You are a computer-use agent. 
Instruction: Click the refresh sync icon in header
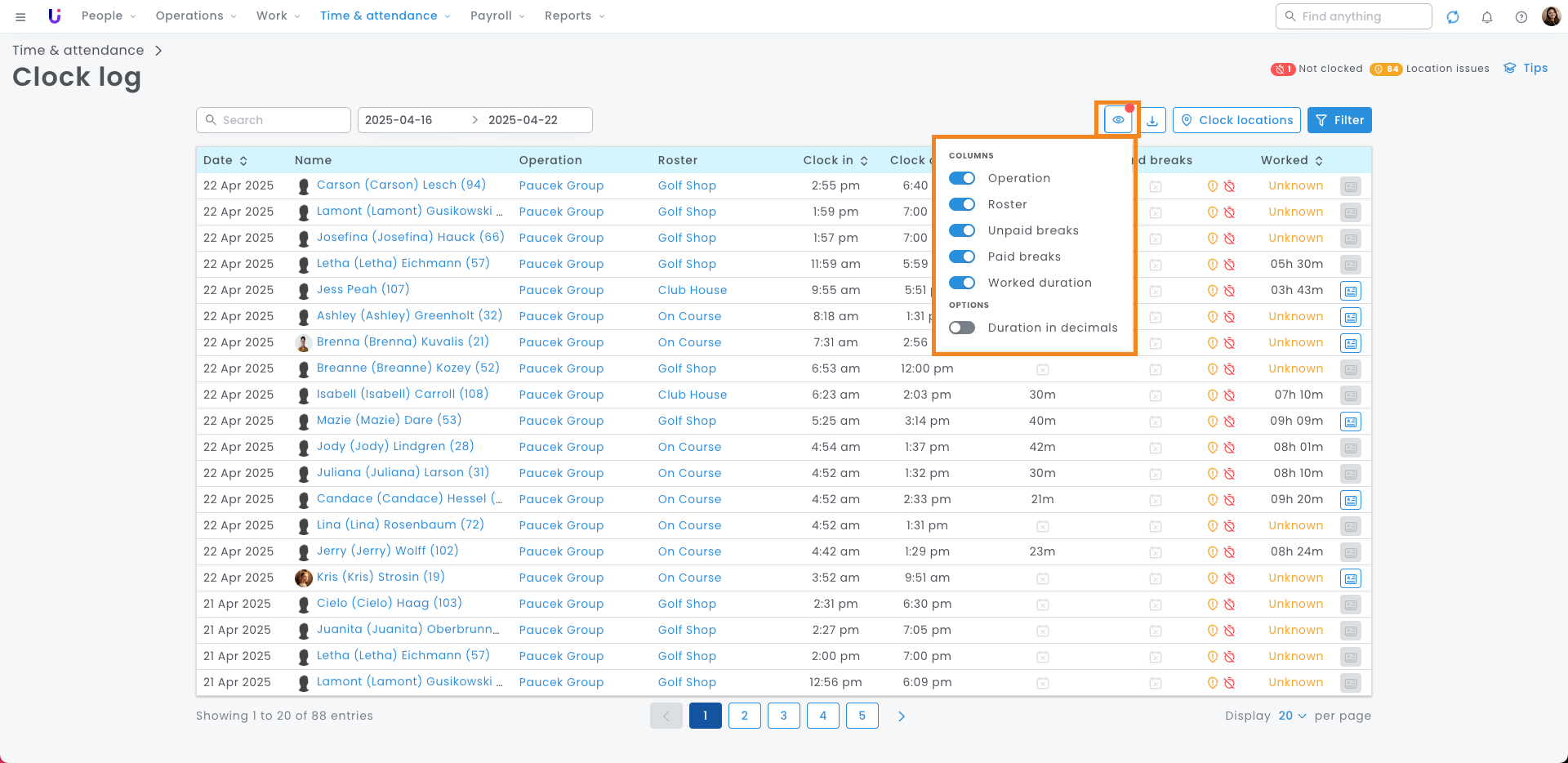click(x=1453, y=17)
